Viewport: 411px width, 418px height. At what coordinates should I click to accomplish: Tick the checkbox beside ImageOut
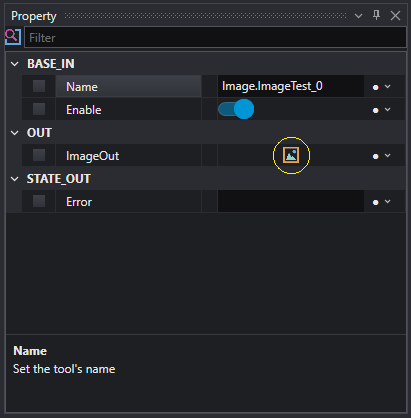pyautogui.click(x=39, y=155)
